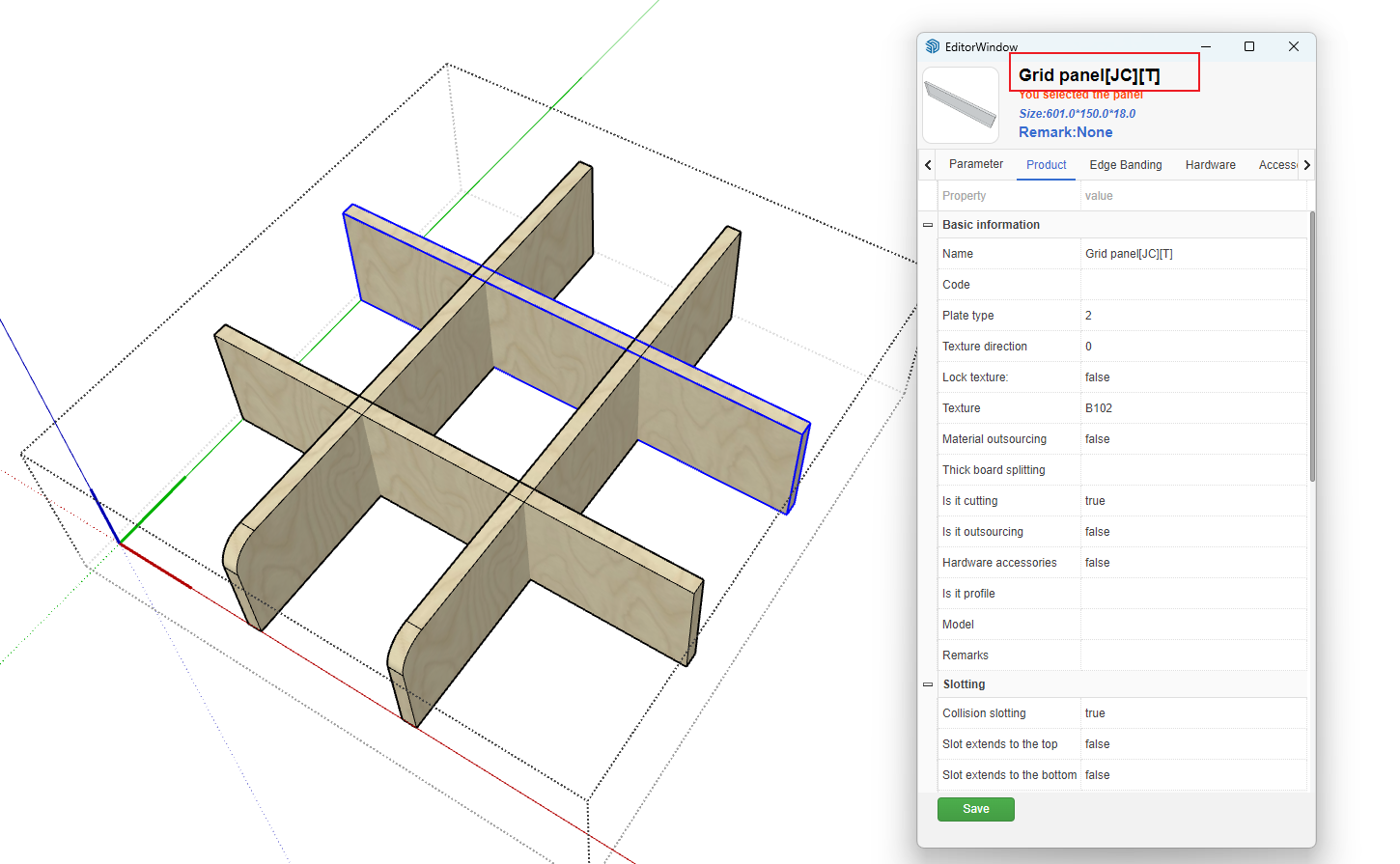Open the Edge Banding tab
This screenshot has height=864, width=1400.
[x=1125, y=165]
